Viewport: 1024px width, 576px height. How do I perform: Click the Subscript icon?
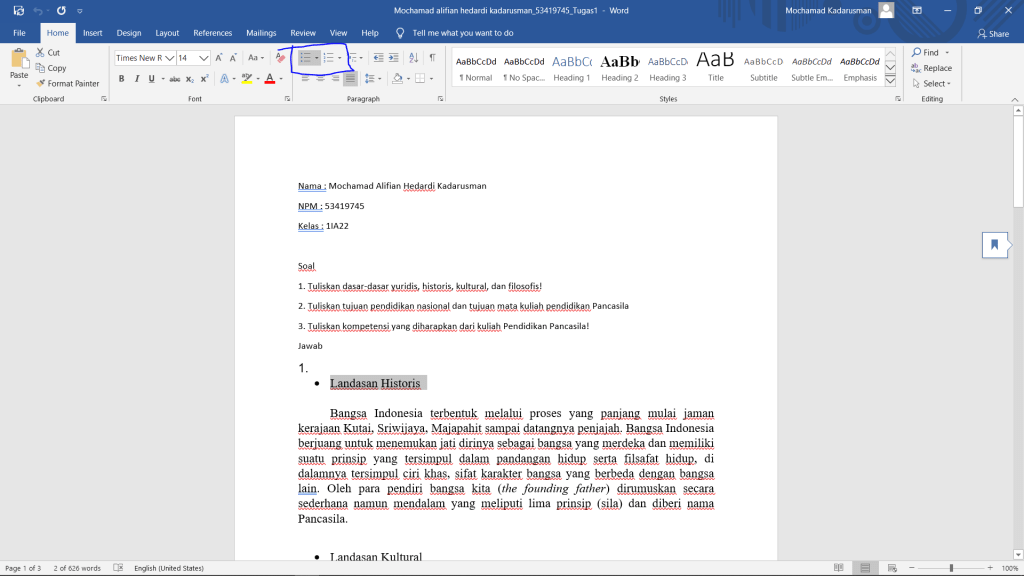click(190, 78)
